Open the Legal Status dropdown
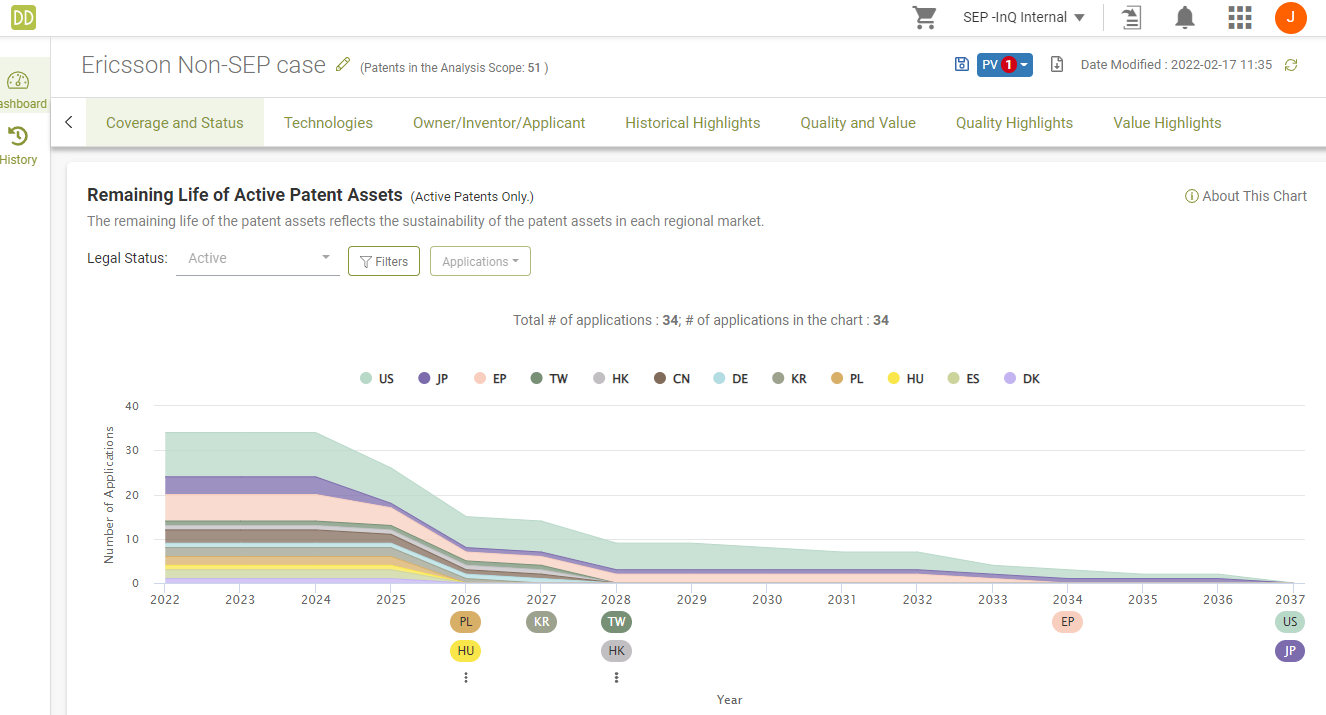1326x715 pixels. click(x=258, y=258)
